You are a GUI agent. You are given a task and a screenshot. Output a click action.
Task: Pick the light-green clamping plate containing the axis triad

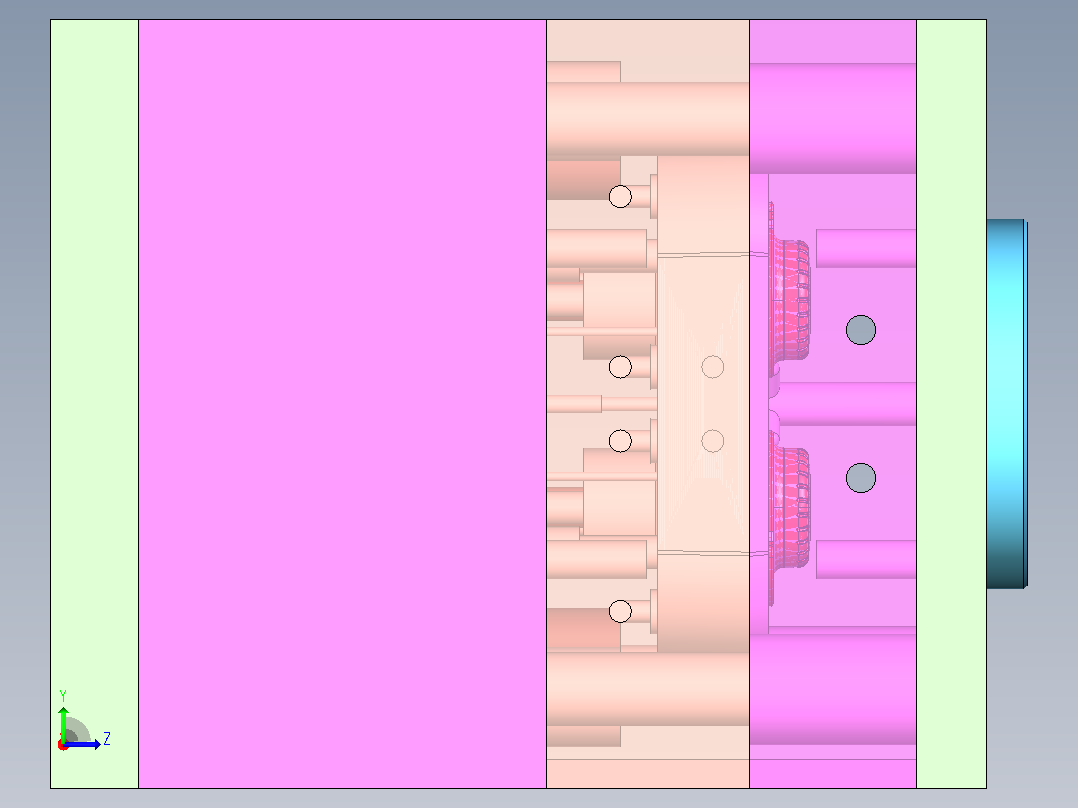tap(95, 404)
